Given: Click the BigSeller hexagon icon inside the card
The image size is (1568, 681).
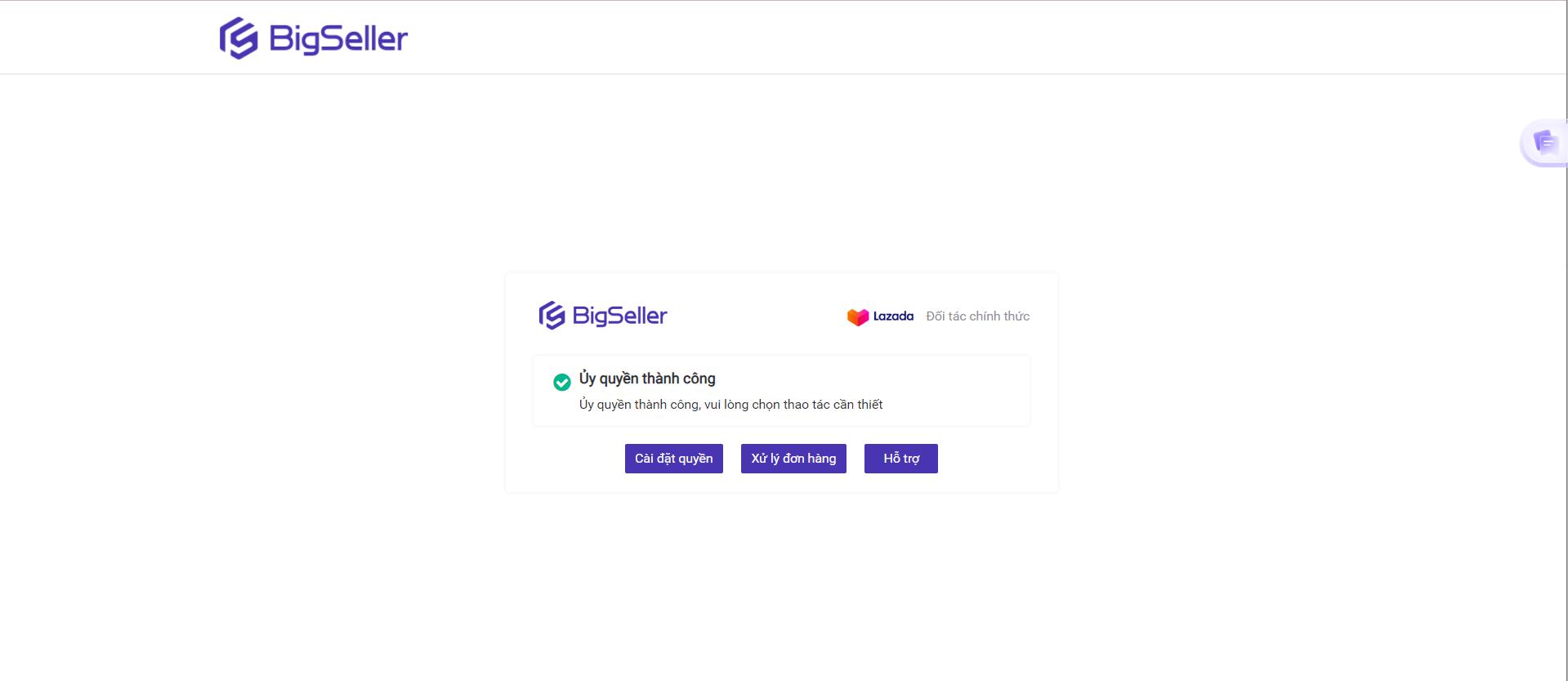Looking at the screenshot, I should (x=552, y=316).
